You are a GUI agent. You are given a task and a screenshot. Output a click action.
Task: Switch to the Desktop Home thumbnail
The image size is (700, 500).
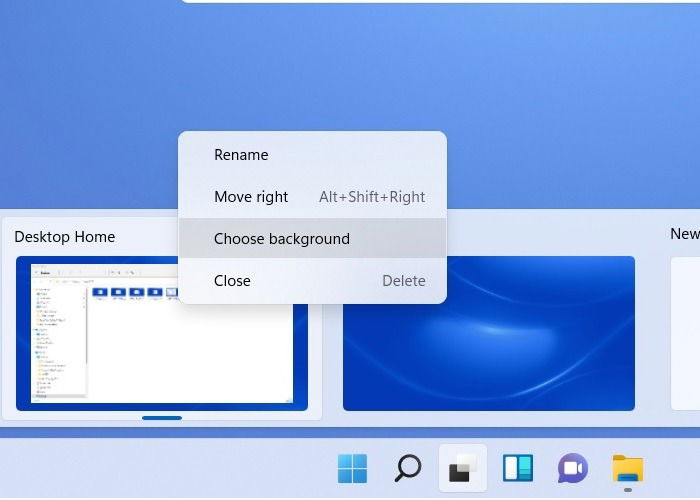tap(162, 333)
